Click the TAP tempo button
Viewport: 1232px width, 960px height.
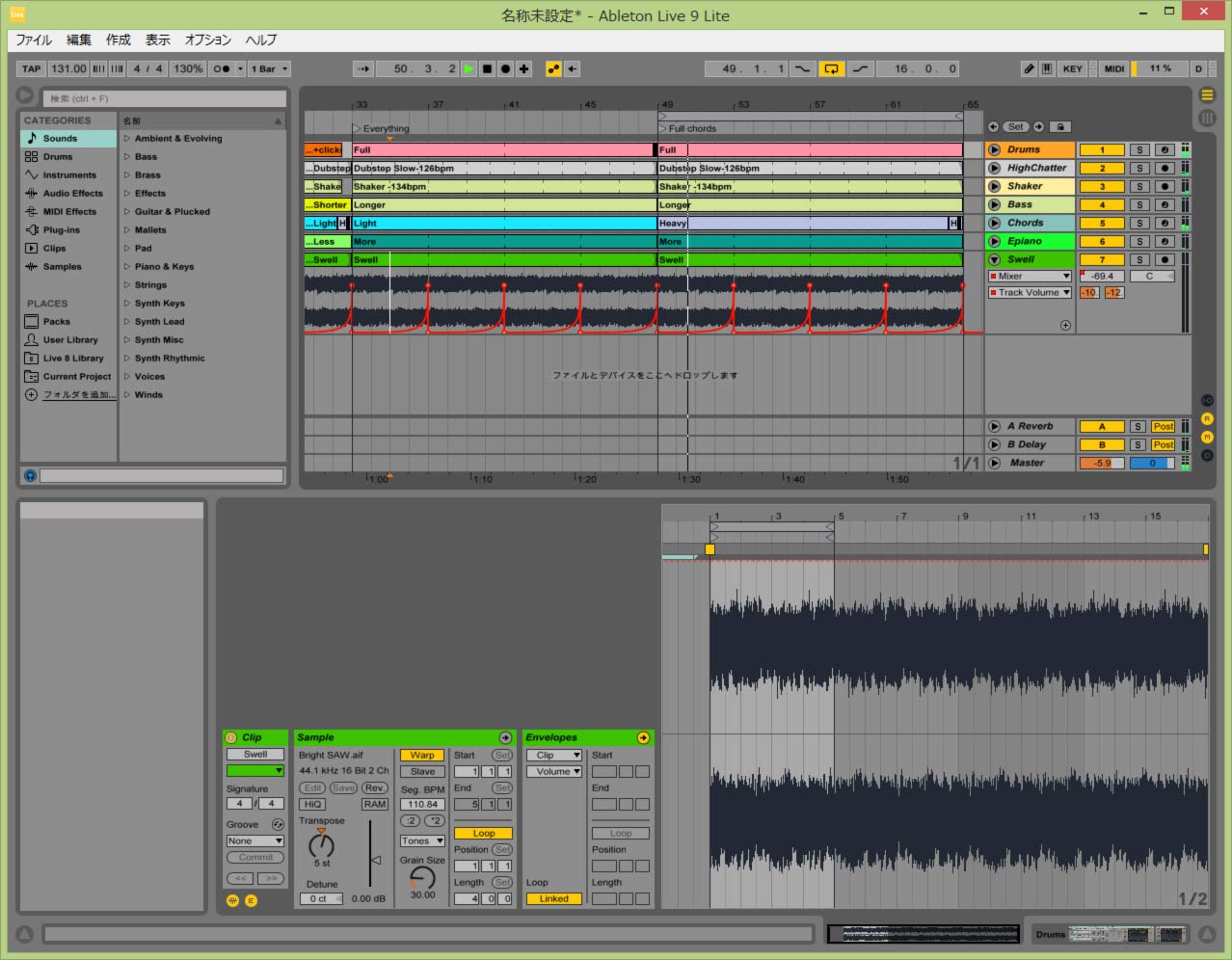point(32,69)
